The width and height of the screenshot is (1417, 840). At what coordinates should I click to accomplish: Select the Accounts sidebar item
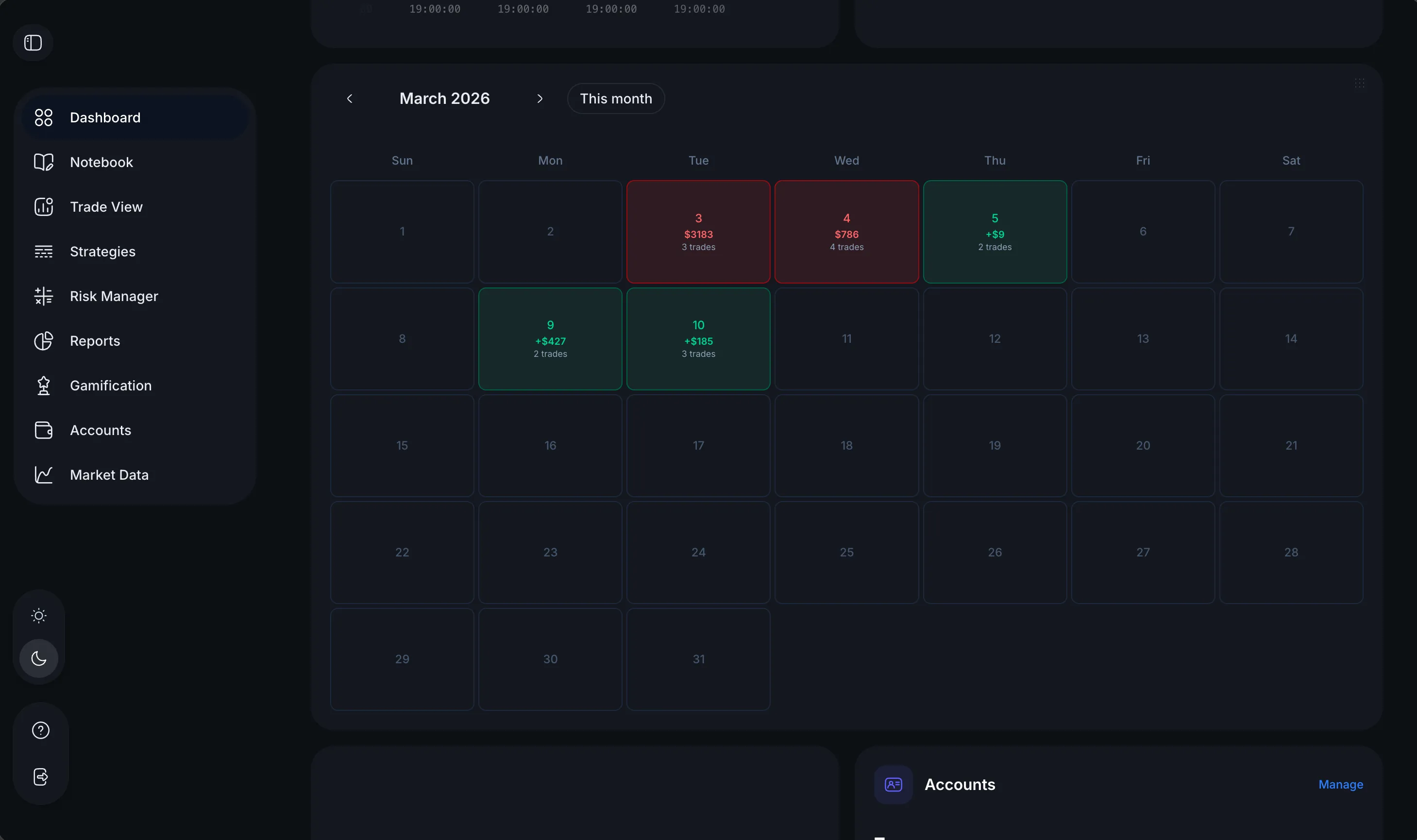pos(100,430)
